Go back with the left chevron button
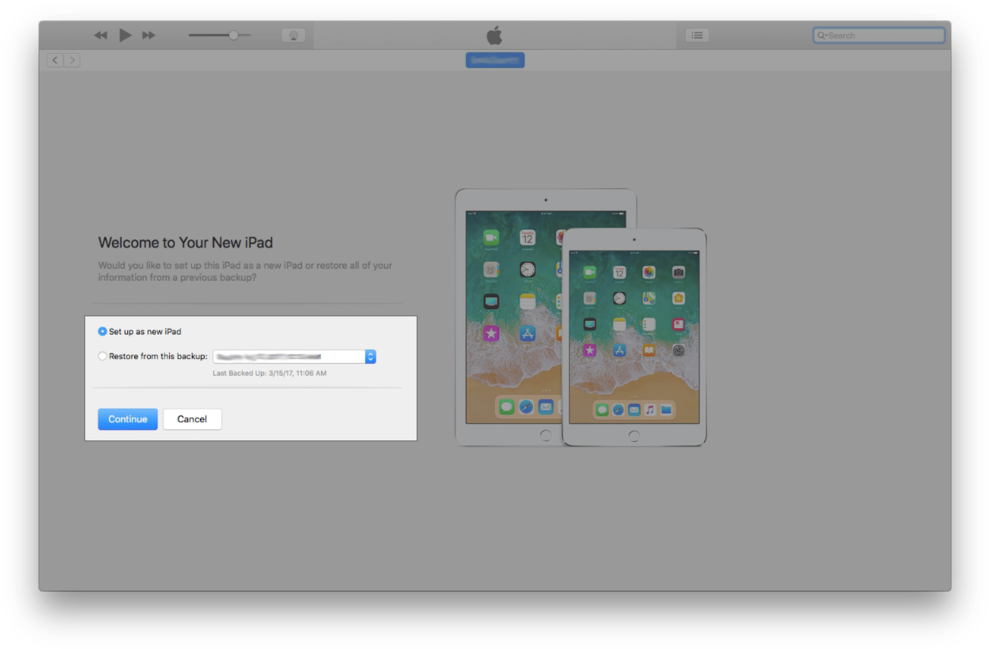Viewport: 989px width, 649px height. pos(55,60)
